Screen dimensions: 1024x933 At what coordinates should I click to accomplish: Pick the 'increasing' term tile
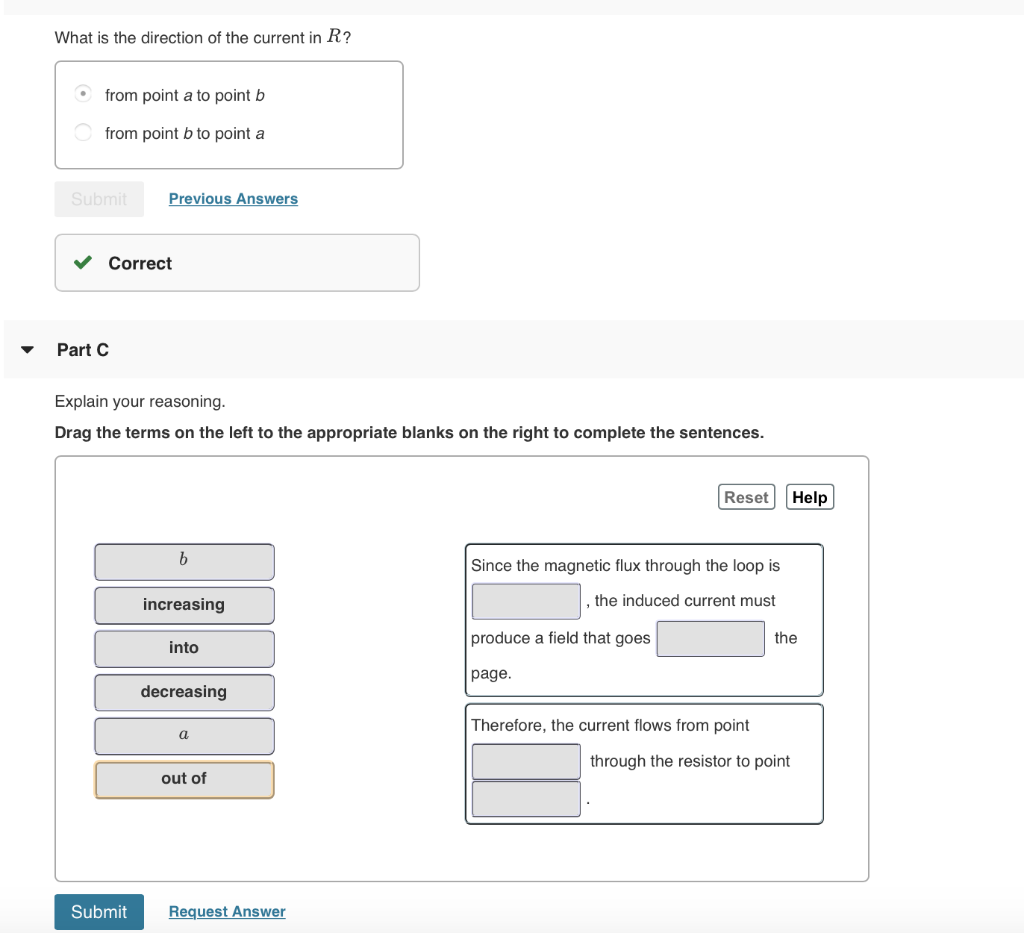click(184, 605)
